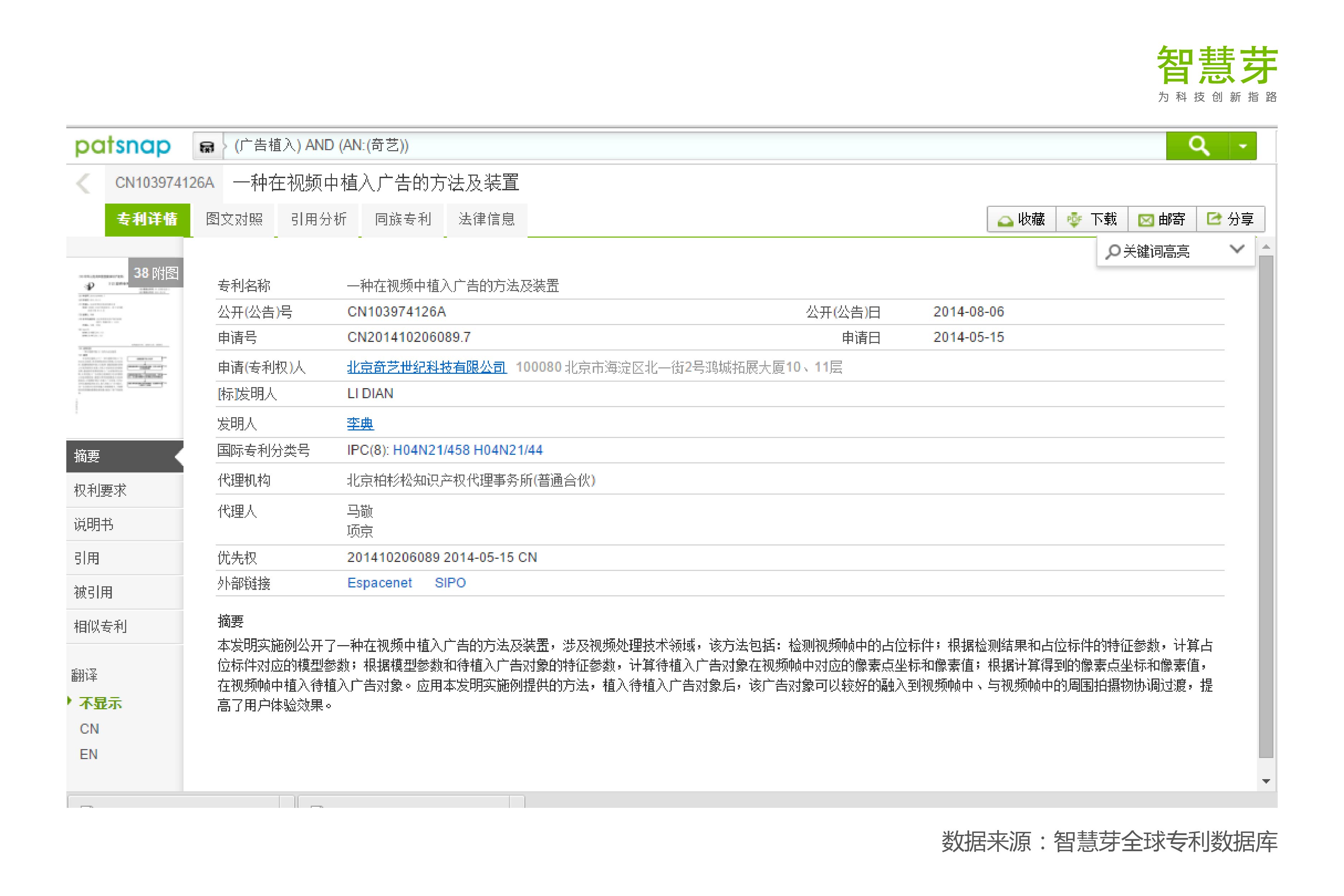Select 不显示 translation option

point(101,703)
